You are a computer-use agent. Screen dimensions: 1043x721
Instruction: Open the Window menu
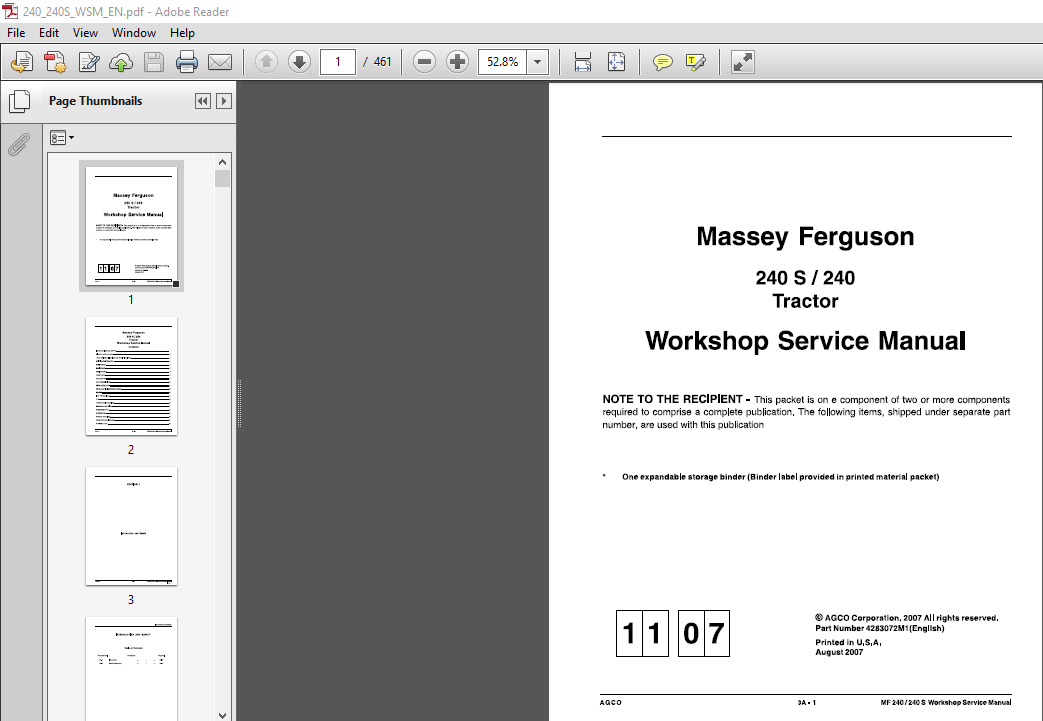point(134,33)
